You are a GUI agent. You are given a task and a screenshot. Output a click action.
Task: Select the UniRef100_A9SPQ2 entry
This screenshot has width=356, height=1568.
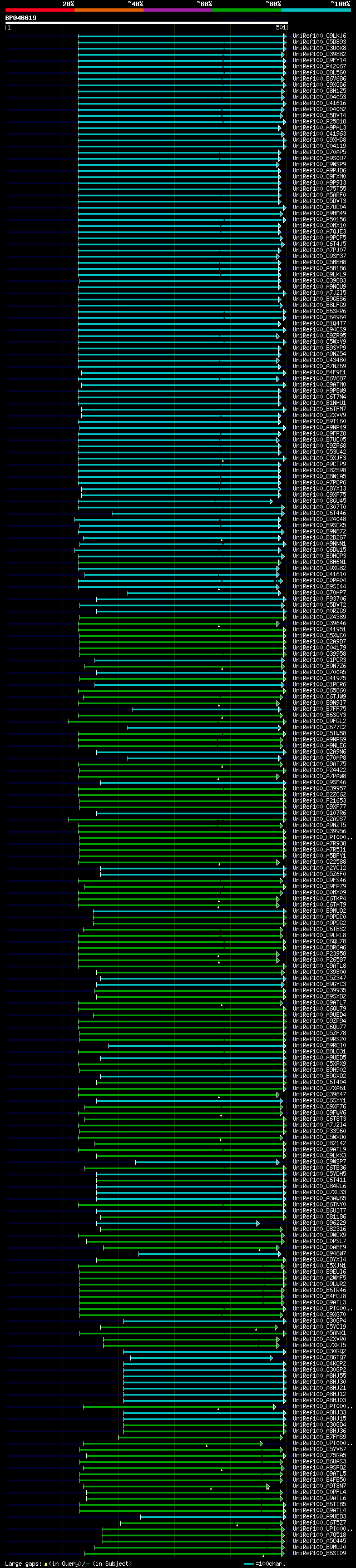click(319, 1467)
